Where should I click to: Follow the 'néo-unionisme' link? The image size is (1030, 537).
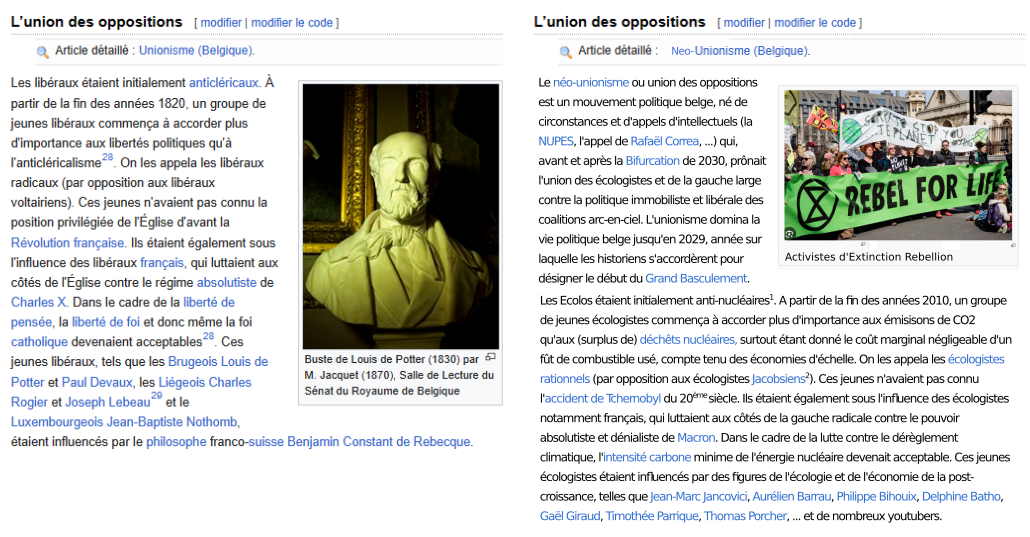[x=591, y=82]
